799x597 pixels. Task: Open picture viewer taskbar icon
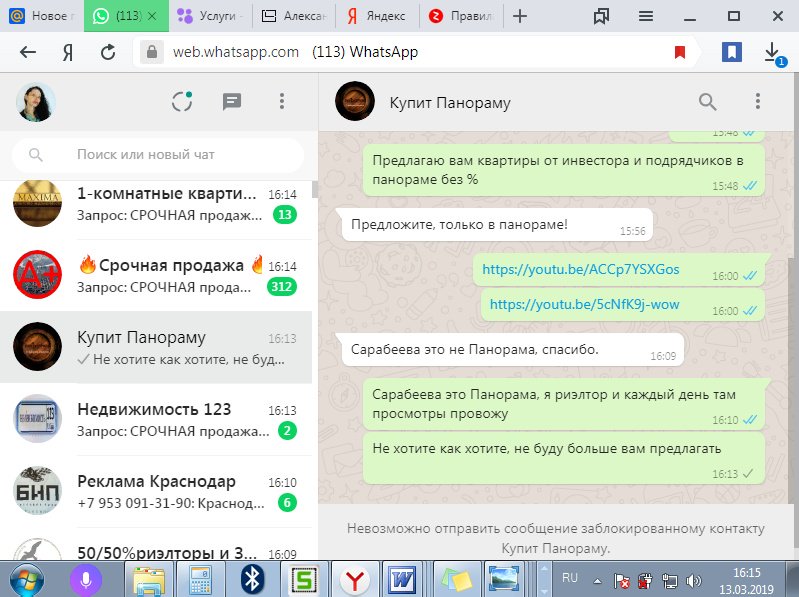tap(504, 580)
